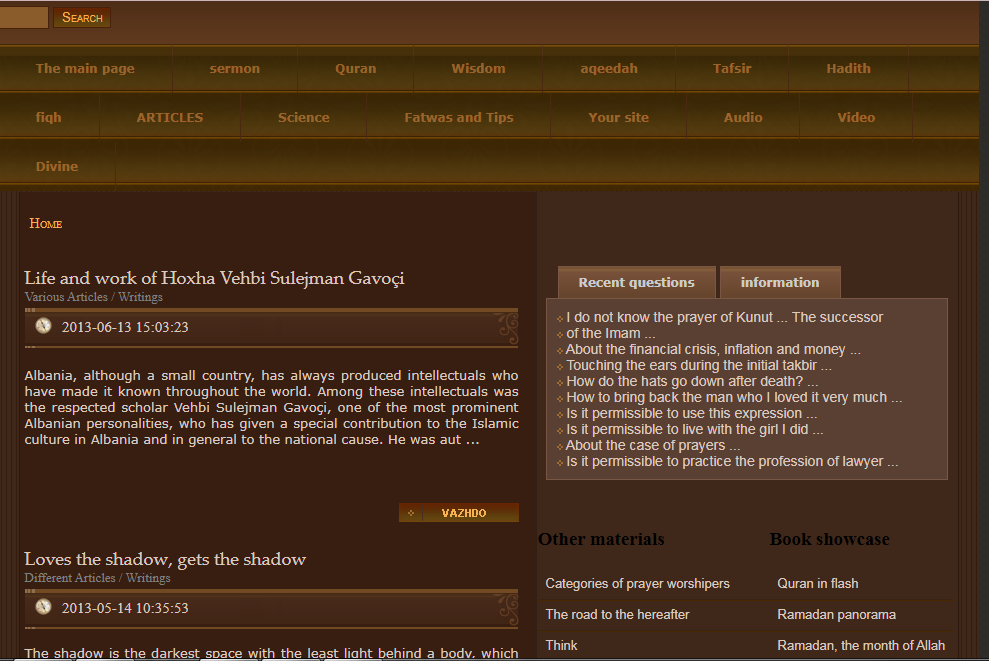Viewport: 989px width, 661px height.
Task: Open the Fatwas and Tips page
Action: click(x=459, y=117)
